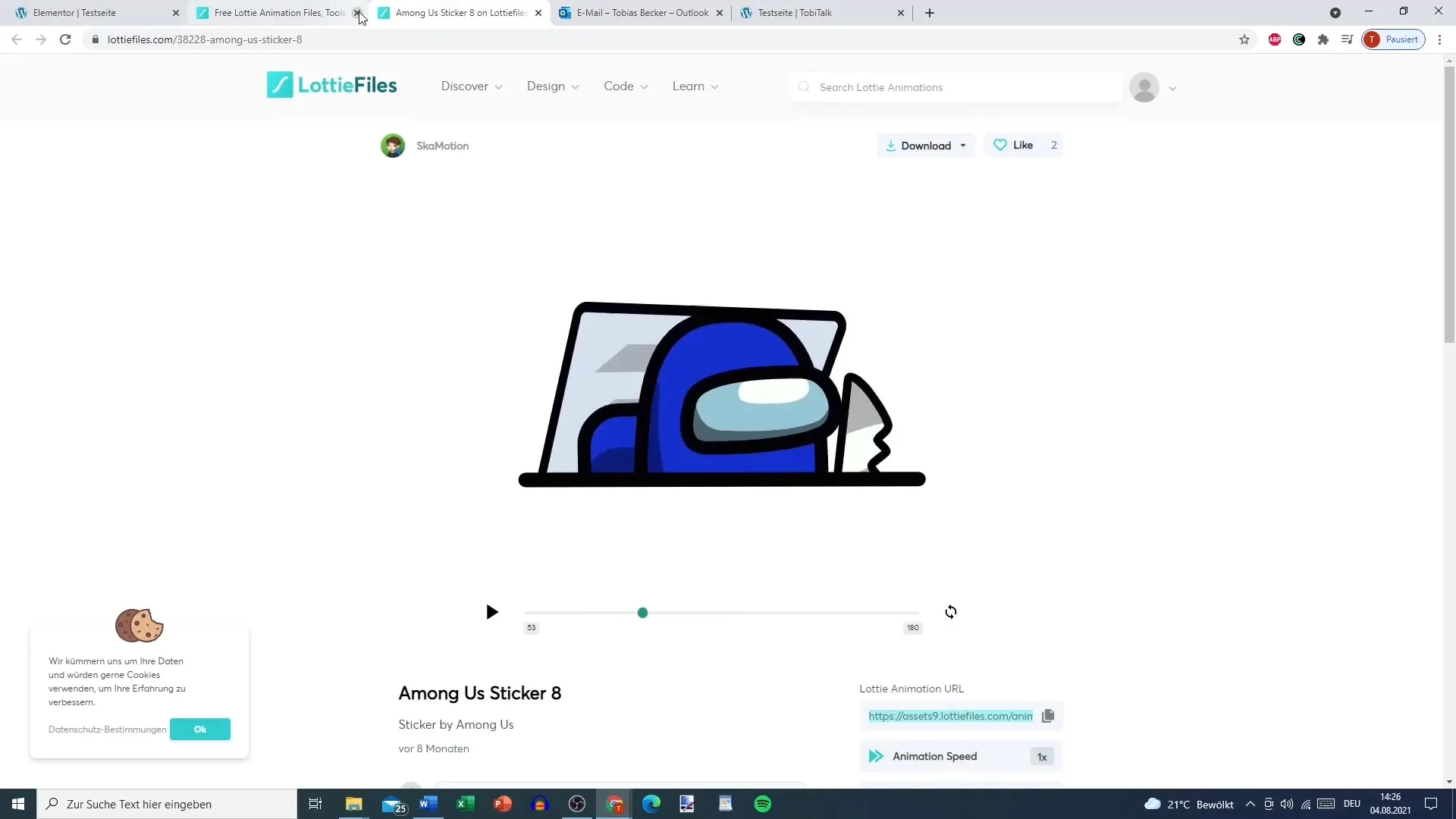The image size is (1456, 819).
Task: Open the tab search dropdown button
Action: (x=1335, y=13)
